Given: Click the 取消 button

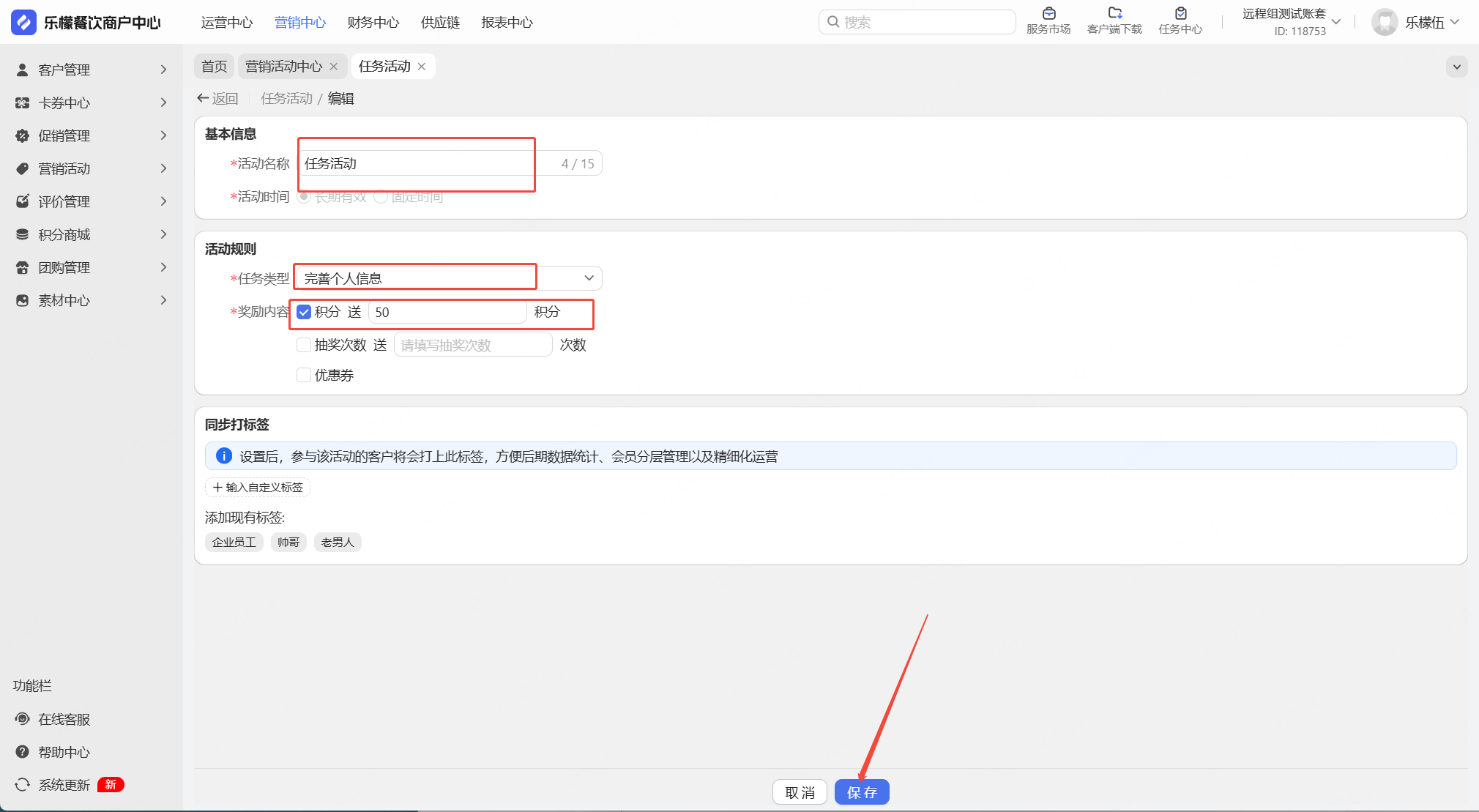Looking at the screenshot, I should (800, 792).
